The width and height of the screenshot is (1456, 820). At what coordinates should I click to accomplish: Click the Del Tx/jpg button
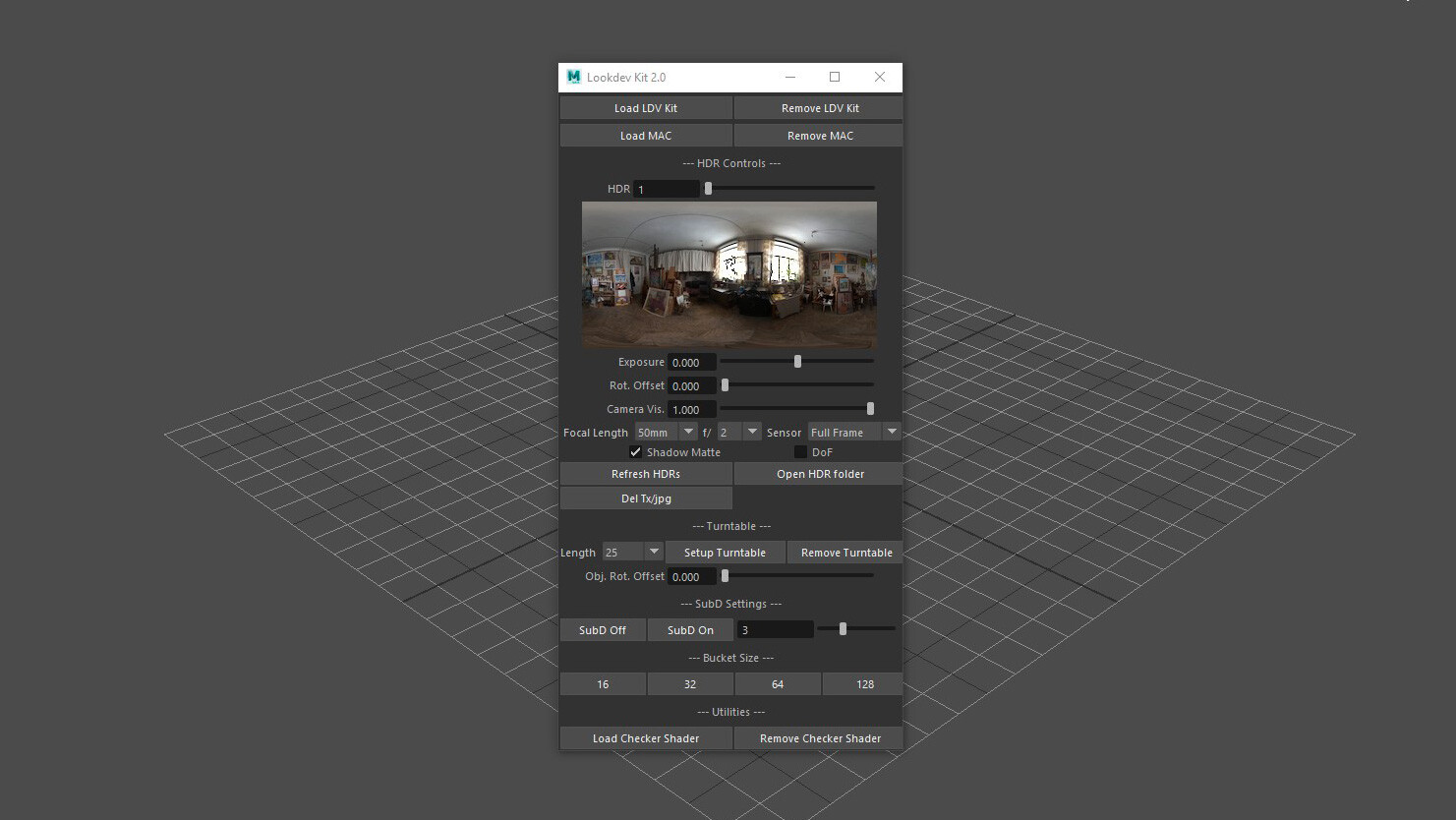(x=646, y=498)
